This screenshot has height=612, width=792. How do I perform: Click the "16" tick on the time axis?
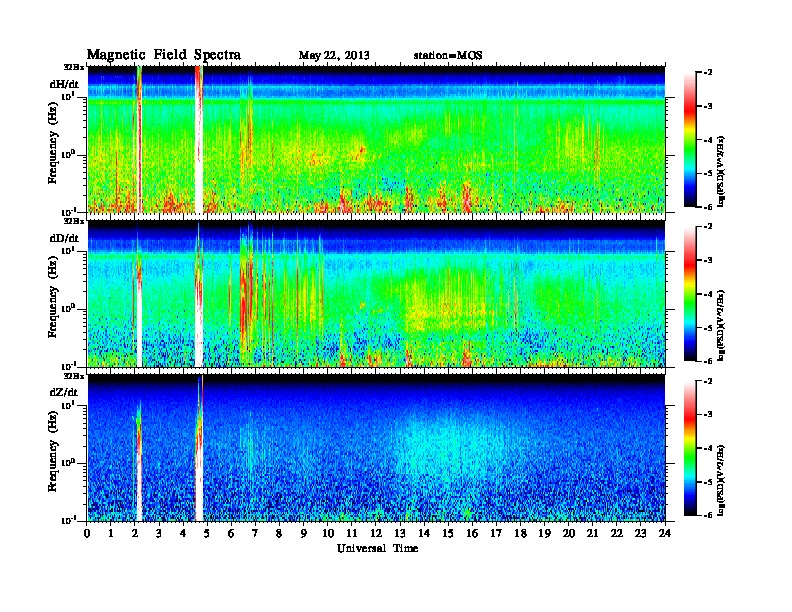[x=472, y=534]
